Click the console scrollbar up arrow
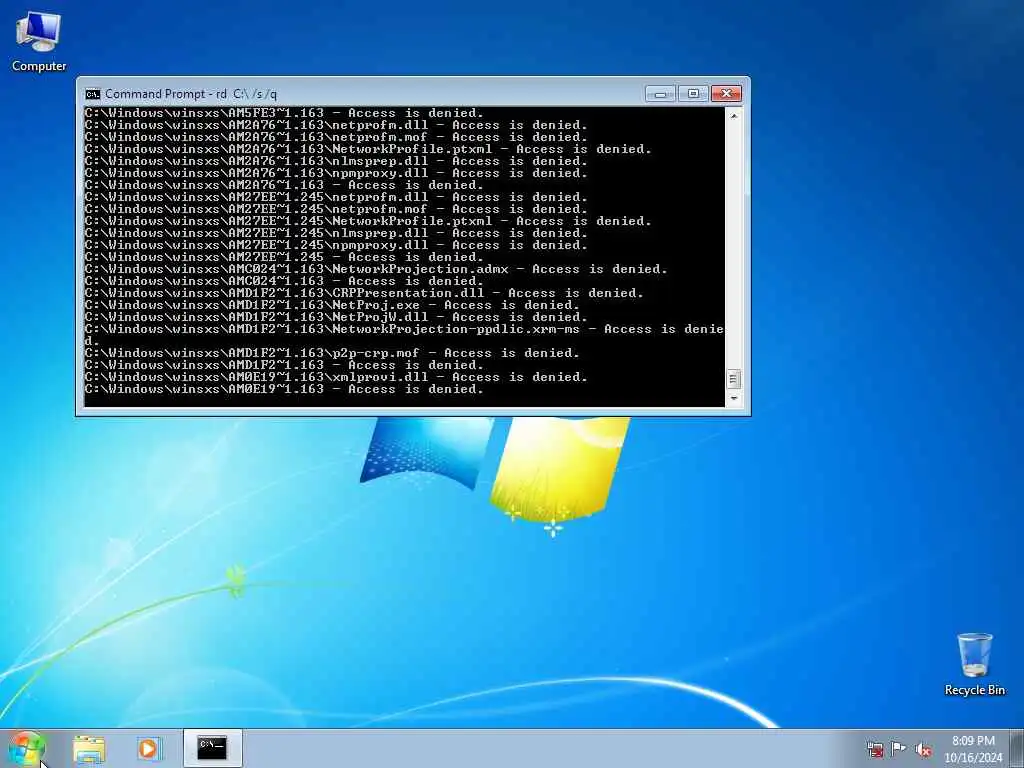Screen dimensions: 1024x768 click(733, 116)
